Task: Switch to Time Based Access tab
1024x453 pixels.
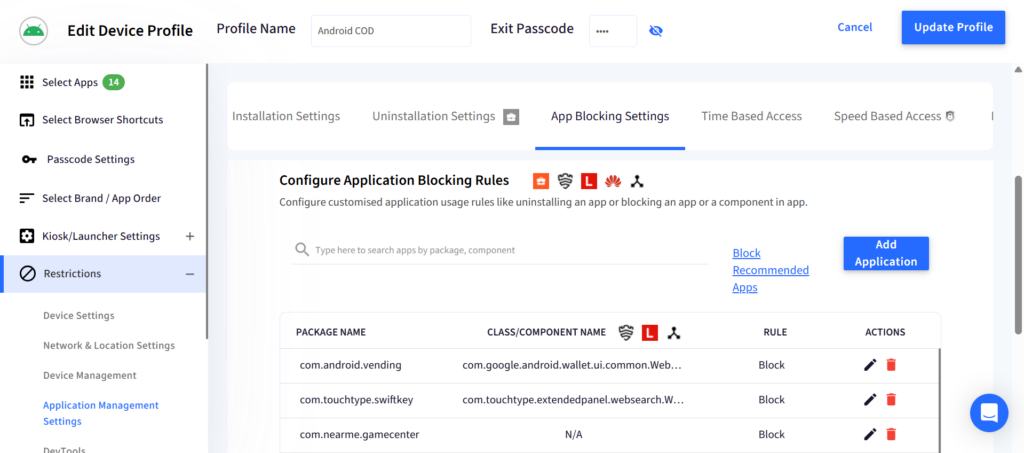Action: click(751, 116)
